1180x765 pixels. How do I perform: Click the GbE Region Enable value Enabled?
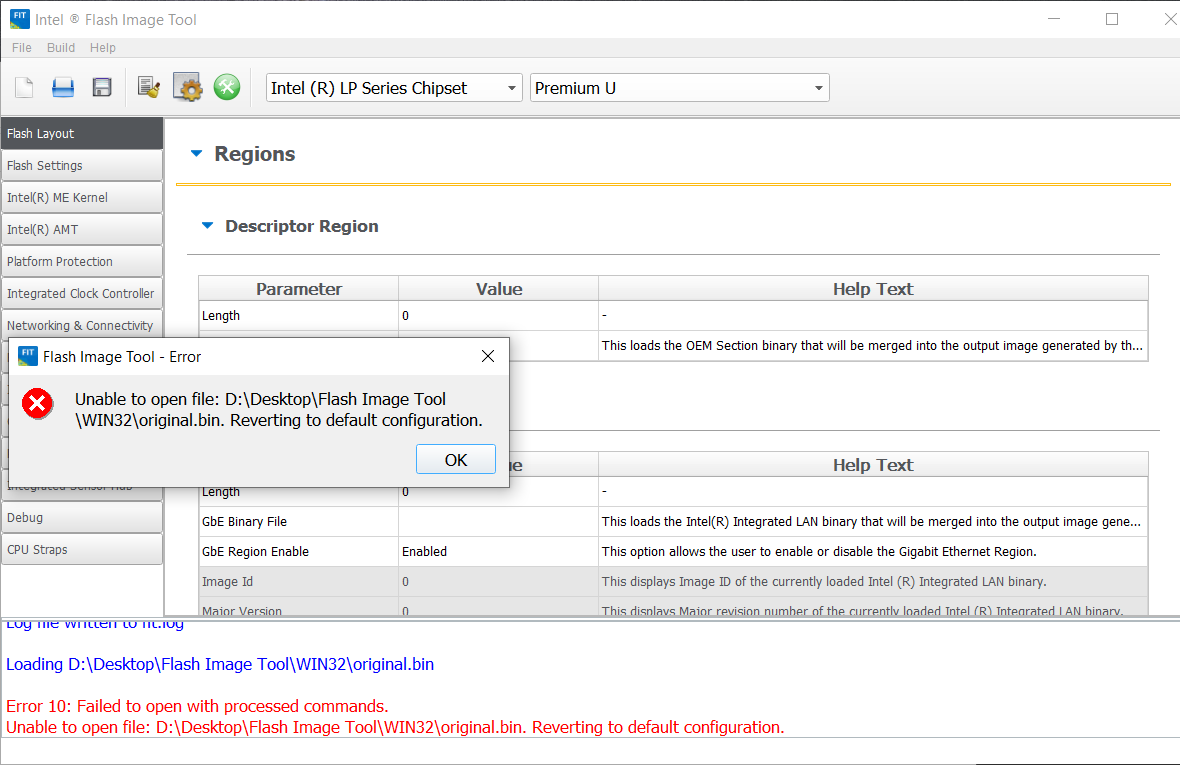(x=498, y=551)
